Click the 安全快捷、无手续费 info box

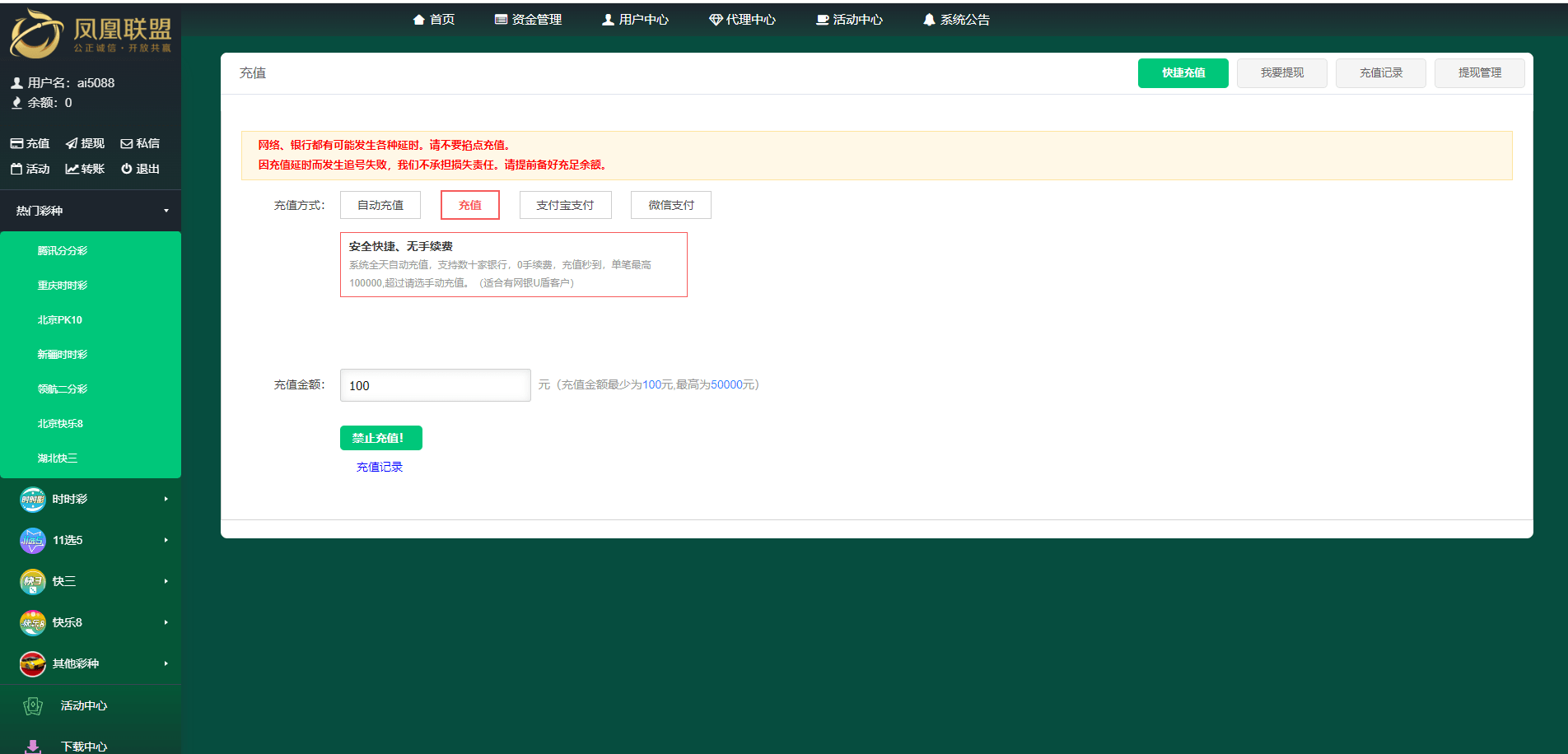514,264
